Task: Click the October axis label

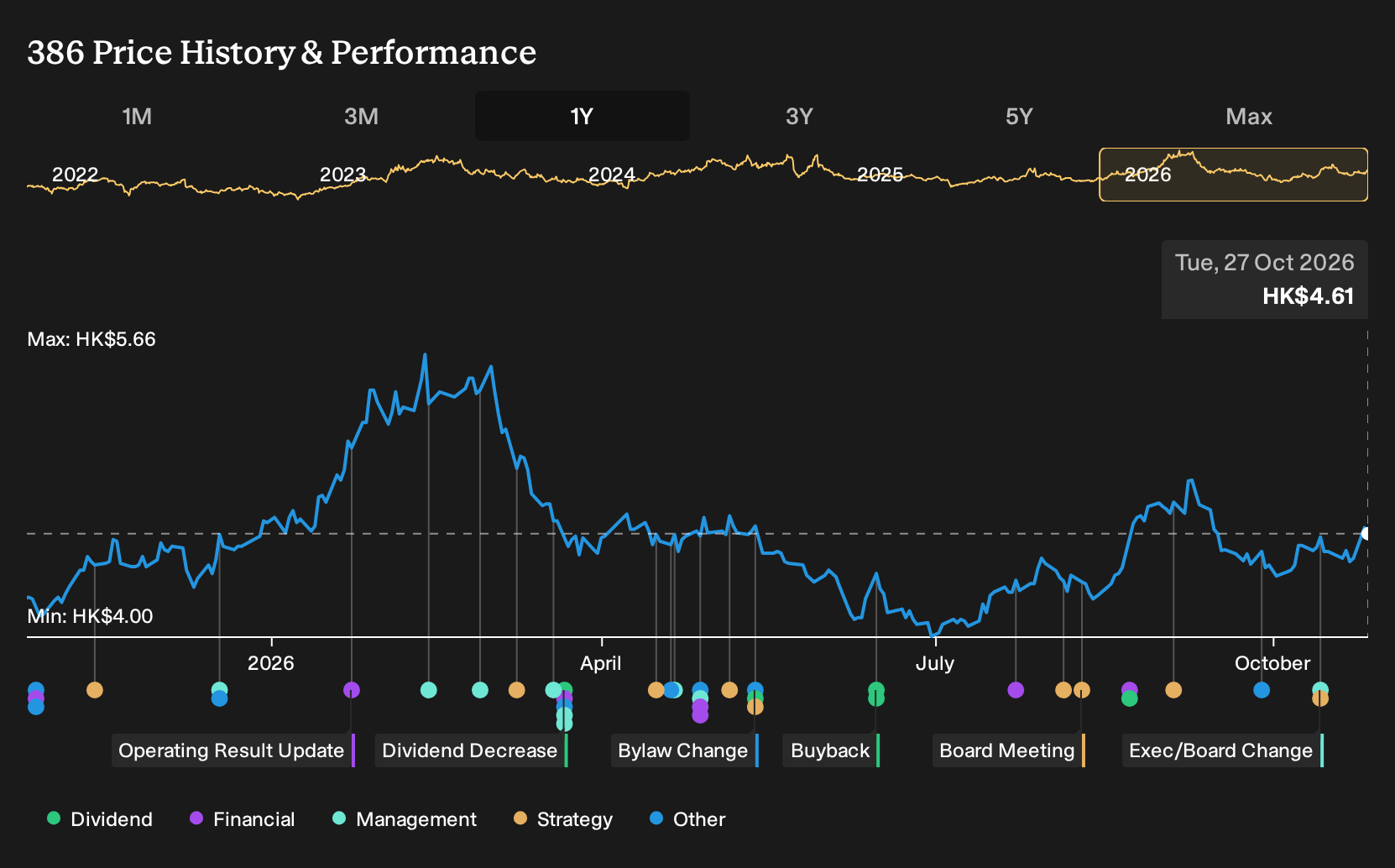Action: click(1272, 663)
